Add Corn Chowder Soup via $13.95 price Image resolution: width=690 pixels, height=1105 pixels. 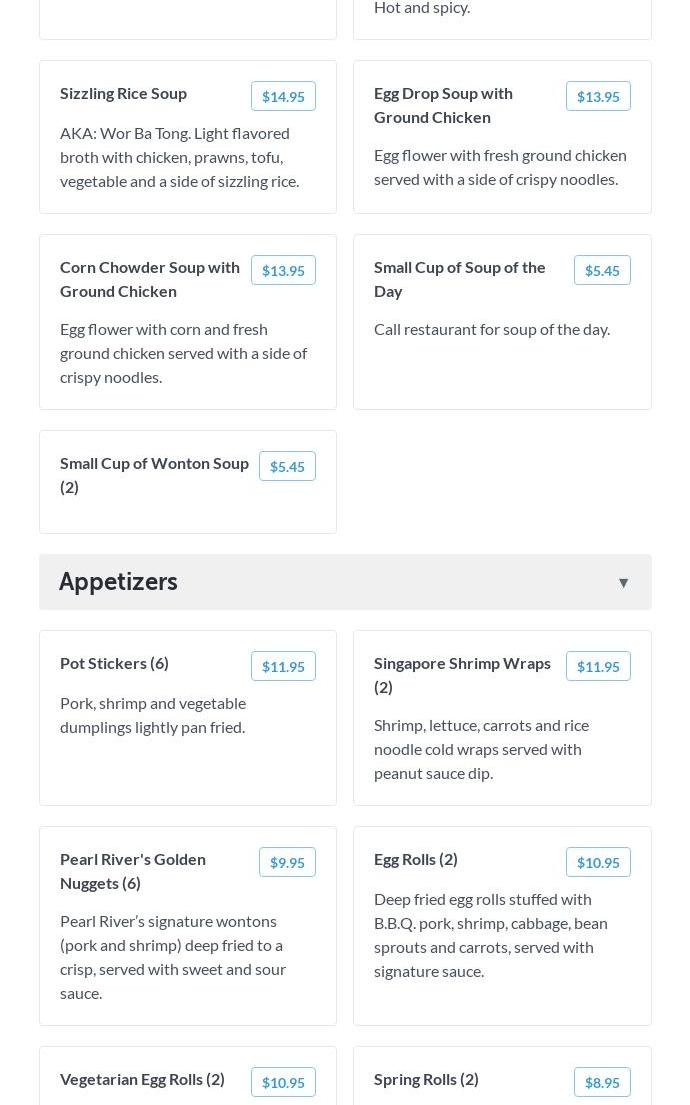pyautogui.click(x=283, y=271)
